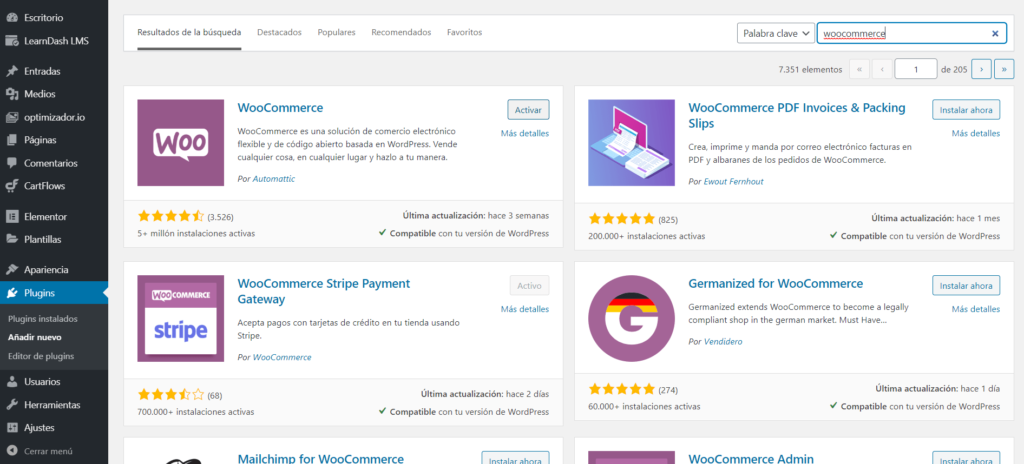This screenshot has height=464, width=1024.
Task: Click the CartFlows sidebar icon
Action: tap(11, 186)
